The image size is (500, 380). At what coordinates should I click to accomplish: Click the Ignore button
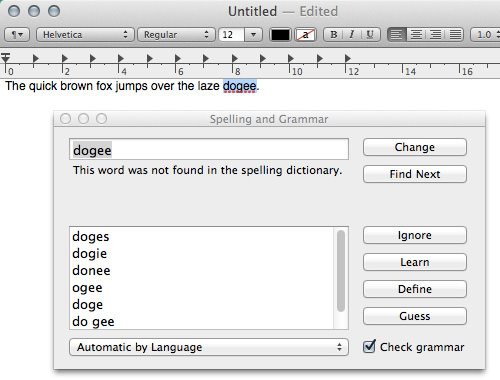(x=415, y=235)
